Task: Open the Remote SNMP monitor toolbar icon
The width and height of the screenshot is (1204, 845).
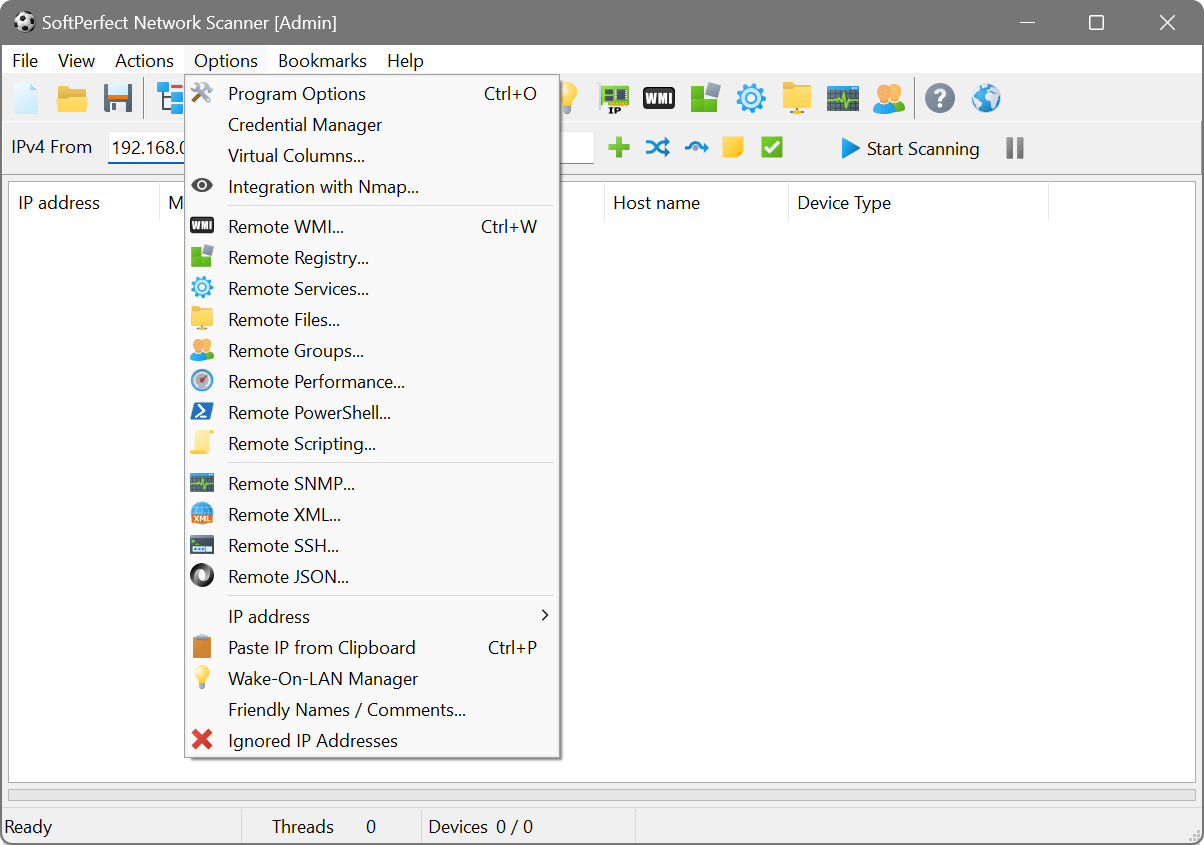Action: coord(842,97)
